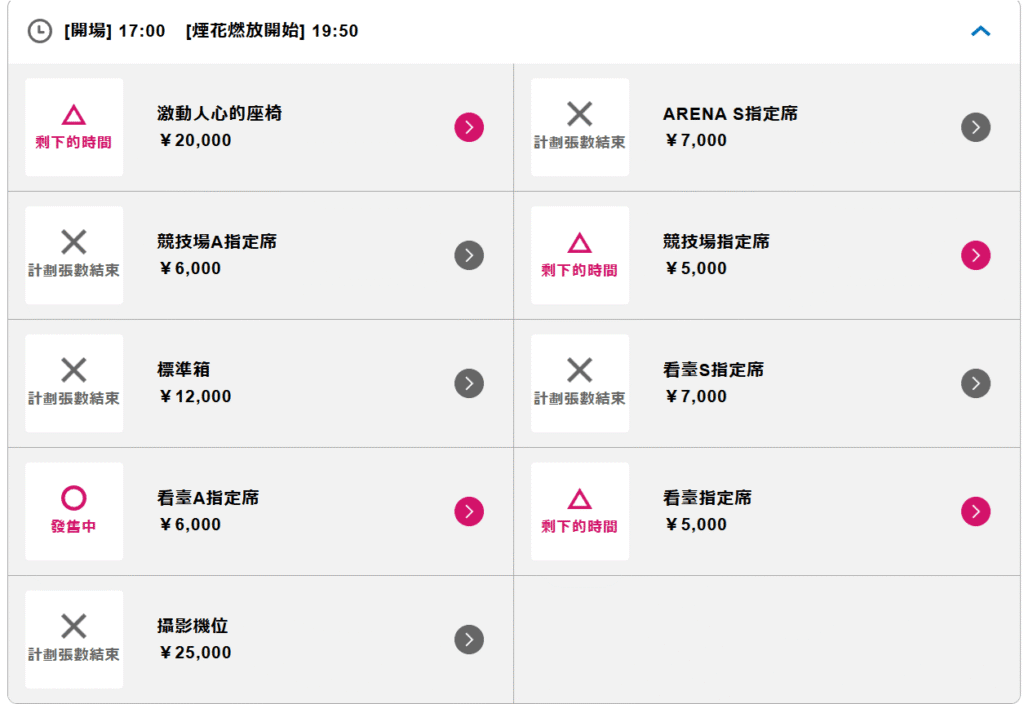1024x704 pixels.
Task: Click the pink arrow for 看臺指定席 ¥5,000
Action: pos(975,511)
